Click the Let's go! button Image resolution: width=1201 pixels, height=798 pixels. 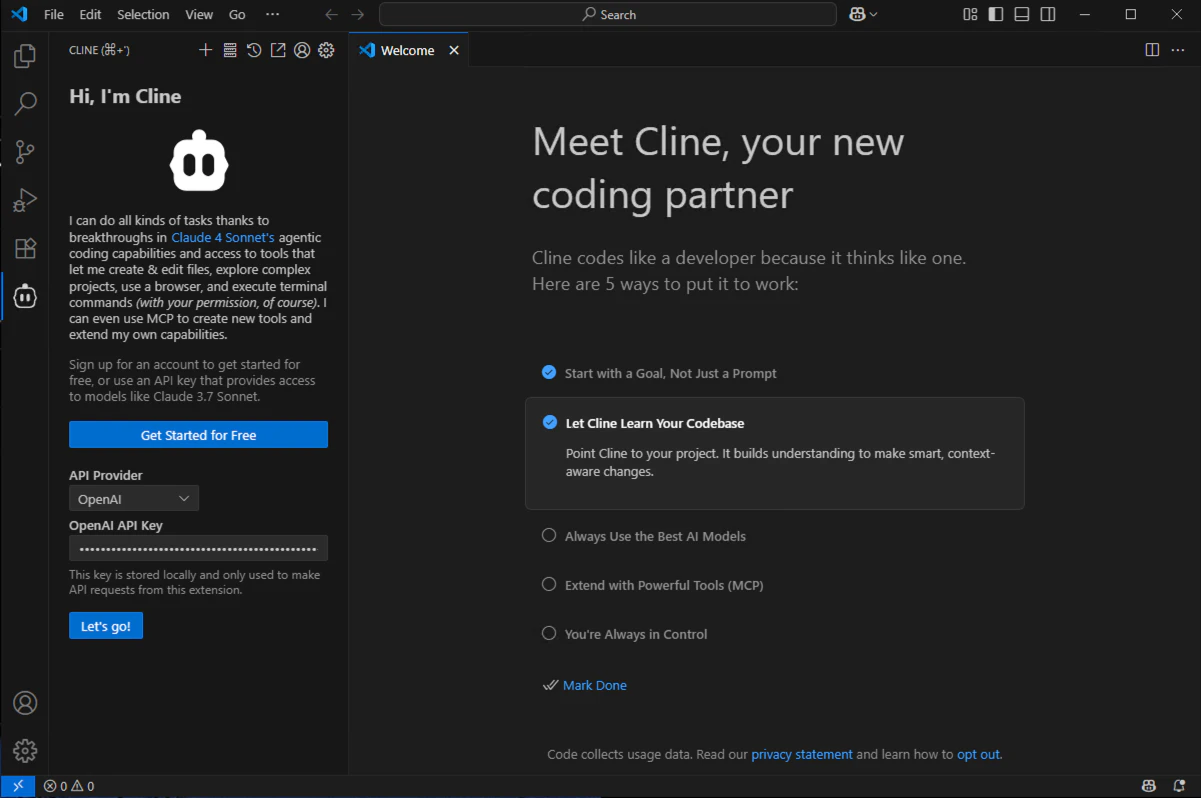tap(106, 626)
